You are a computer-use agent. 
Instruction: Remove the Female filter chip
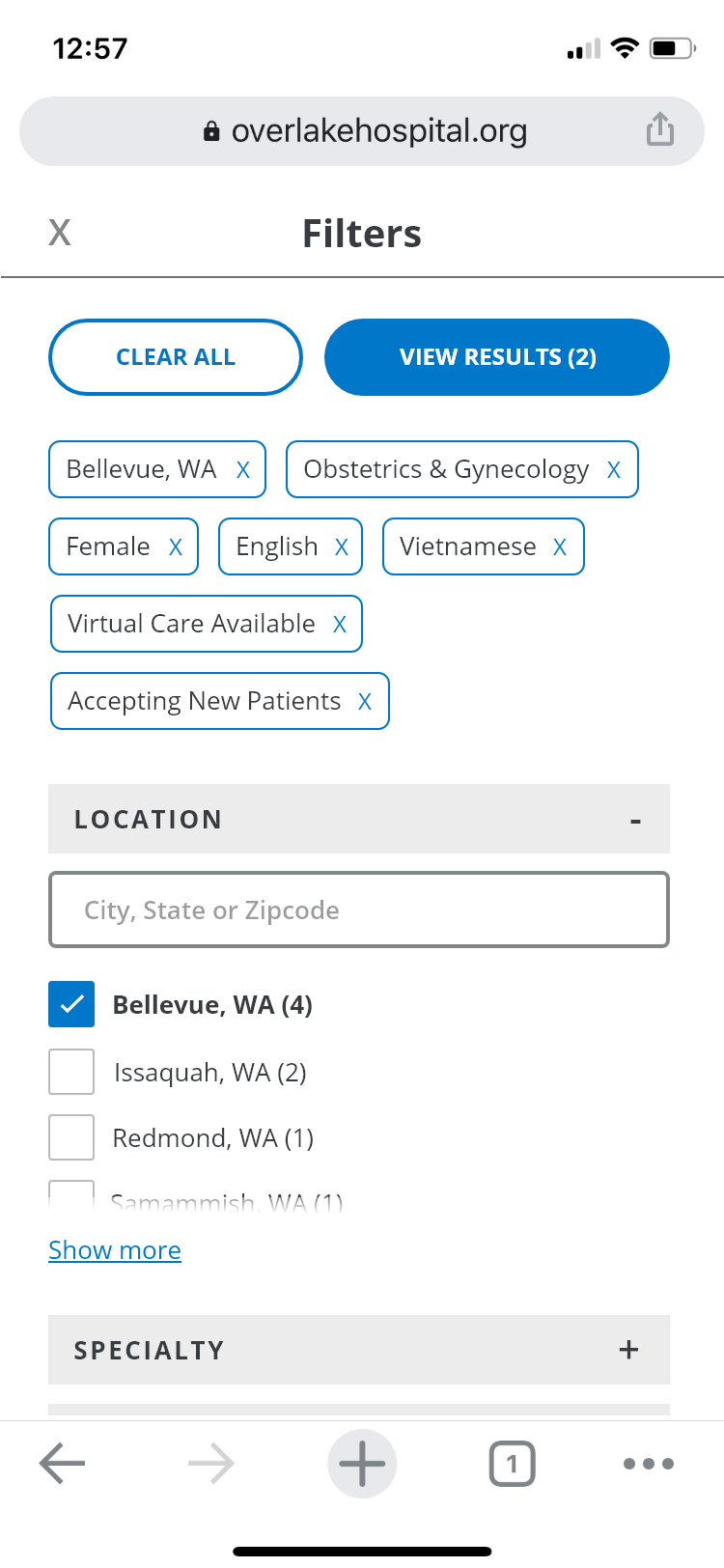click(x=176, y=547)
